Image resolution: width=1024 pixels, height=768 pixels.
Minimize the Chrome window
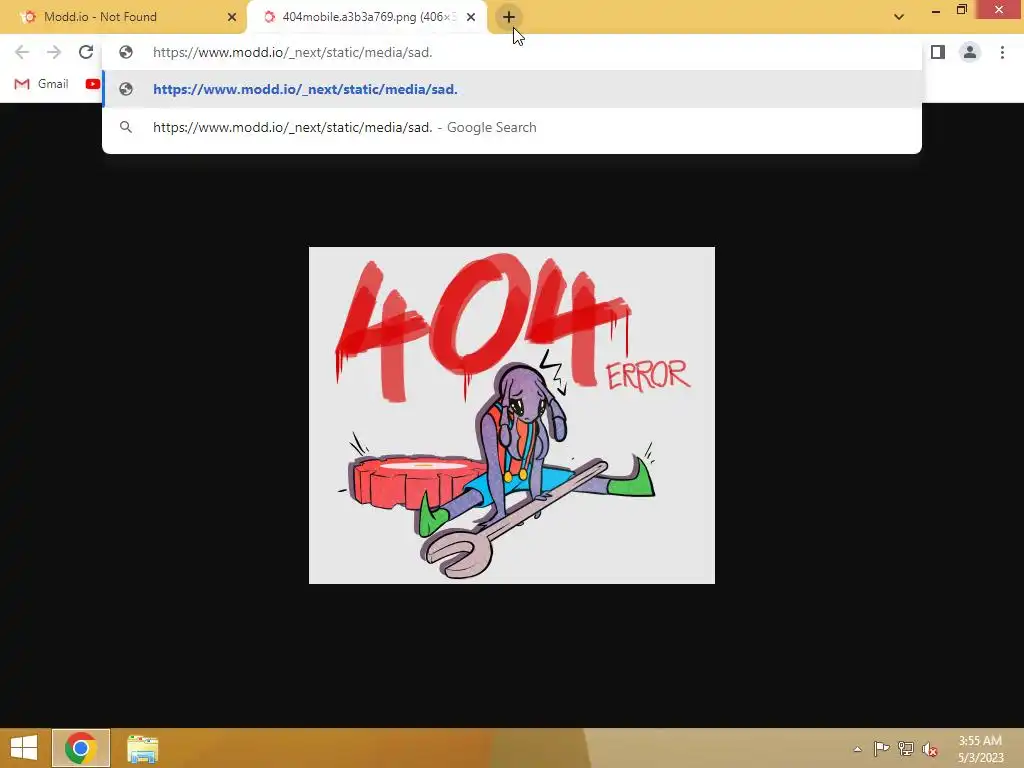(936, 10)
